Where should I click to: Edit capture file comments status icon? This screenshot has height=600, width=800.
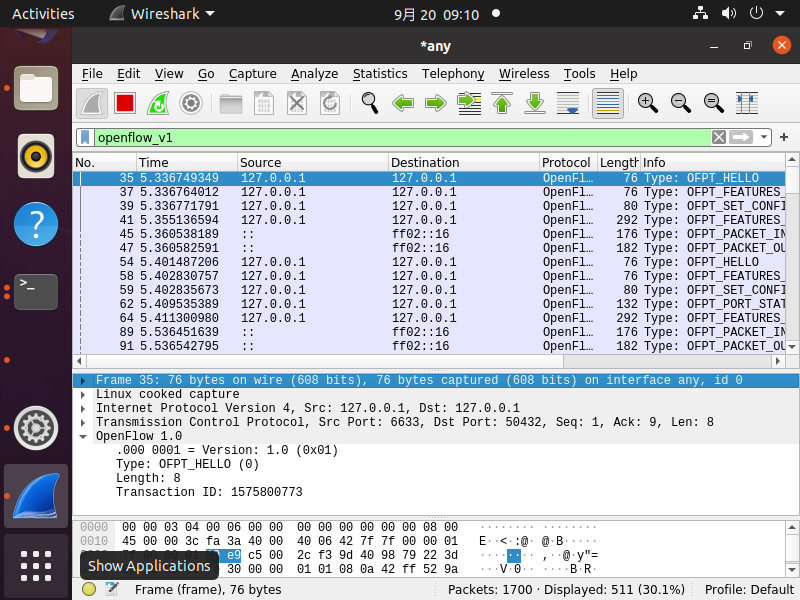tap(112, 589)
